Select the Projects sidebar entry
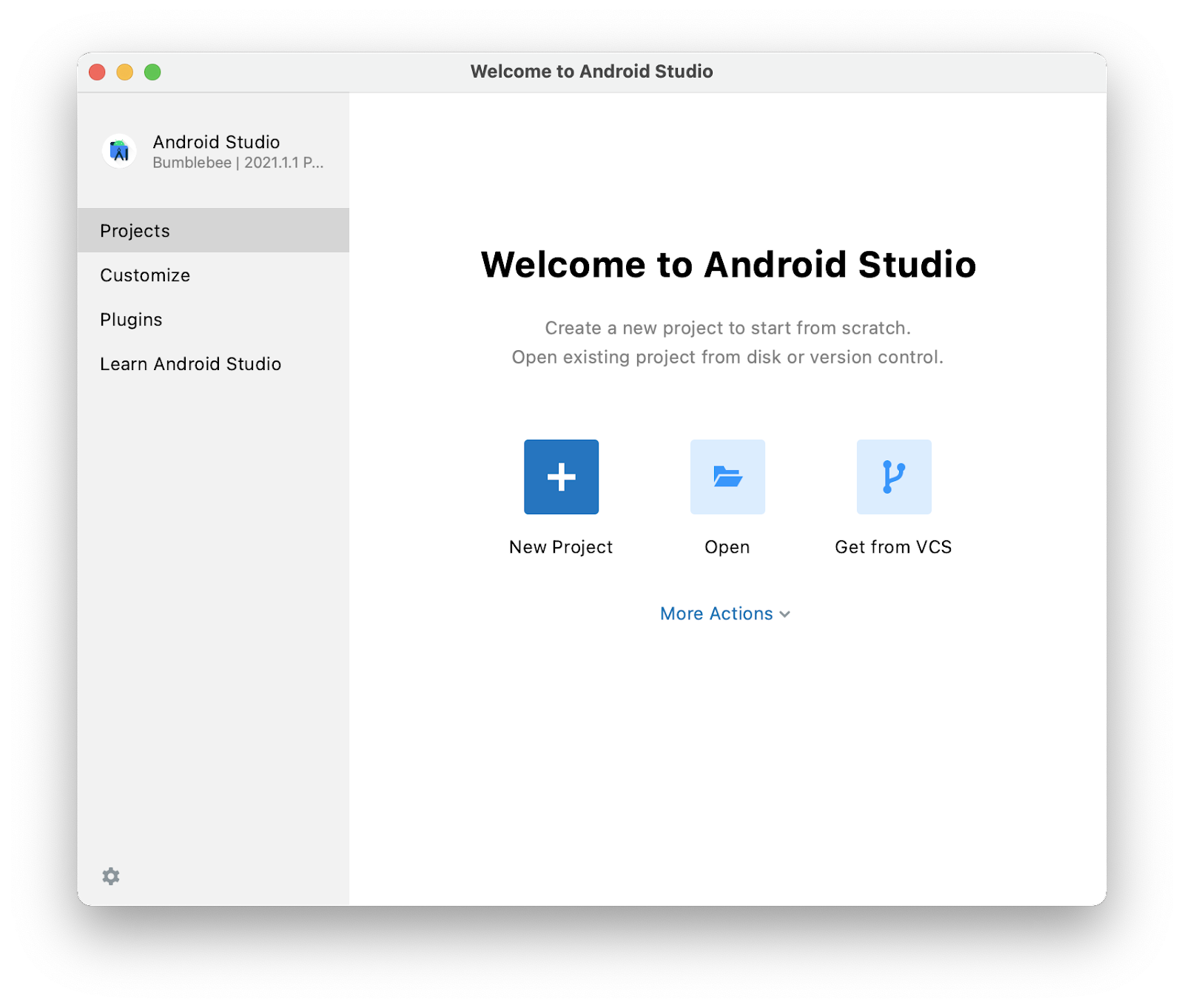 (x=135, y=230)
